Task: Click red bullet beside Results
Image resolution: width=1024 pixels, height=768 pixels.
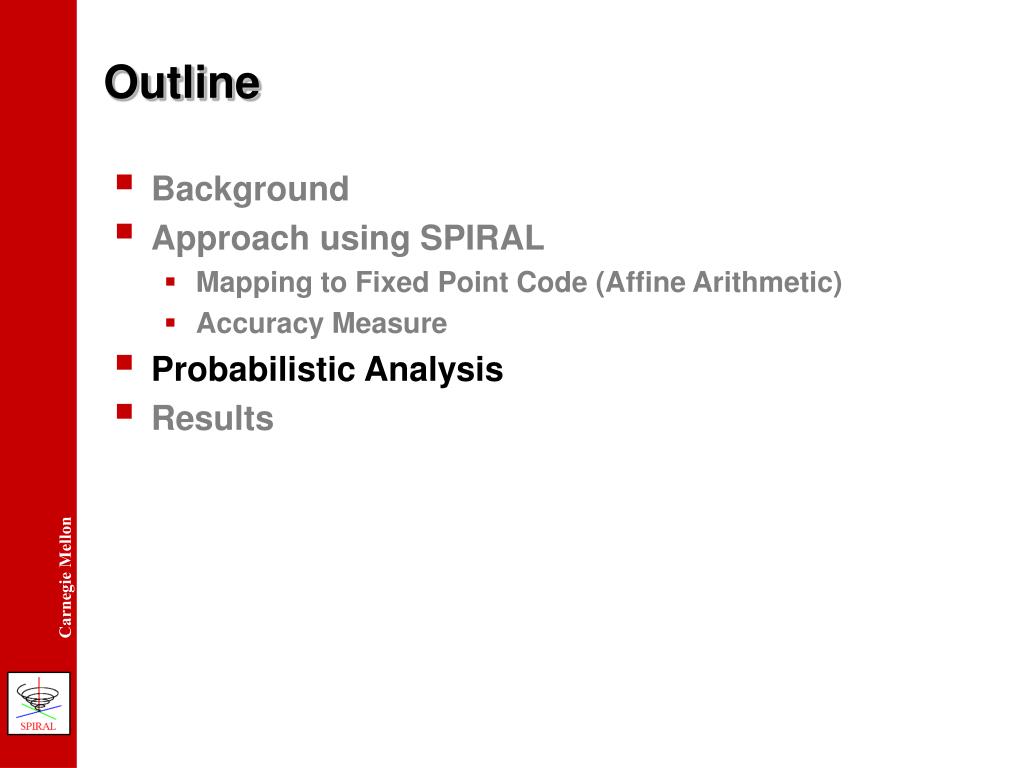Action: (124, 411)
